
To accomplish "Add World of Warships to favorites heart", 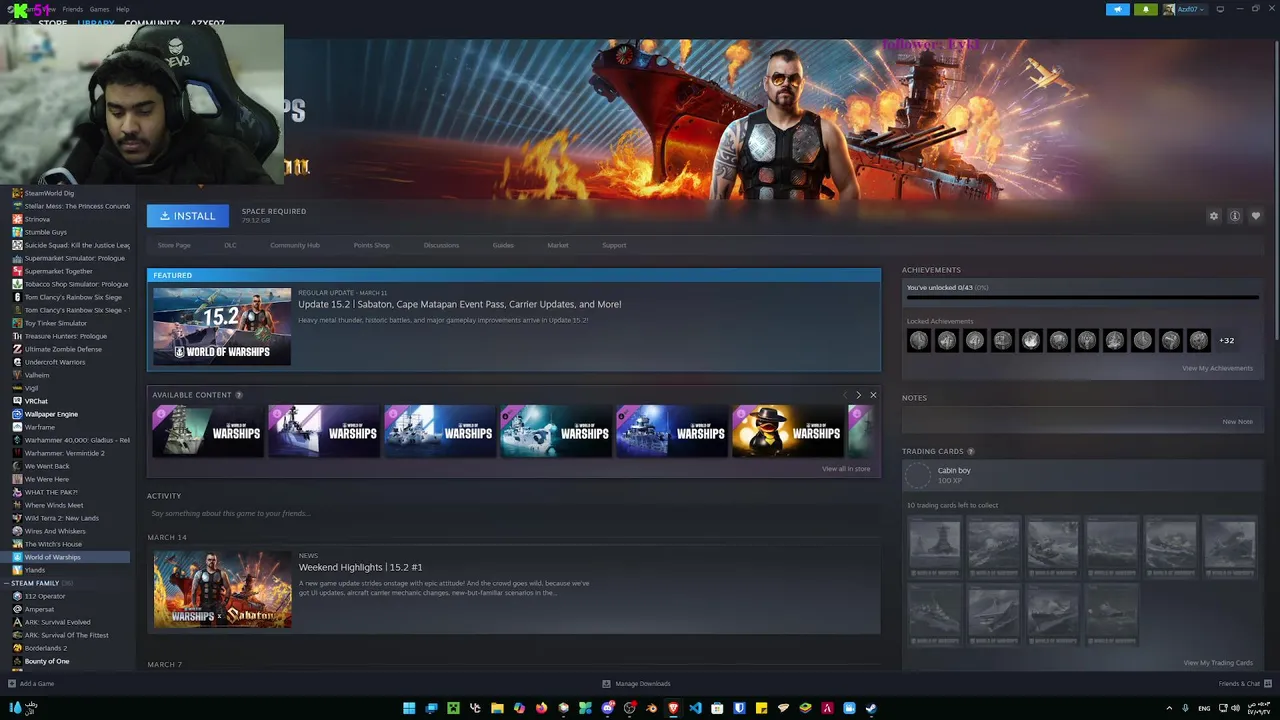I will pos(1256,216).
